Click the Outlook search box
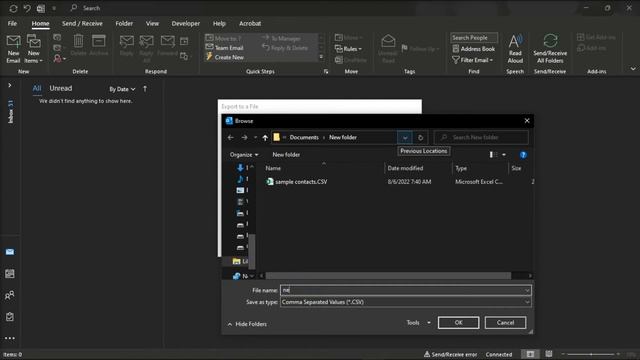 91,8
